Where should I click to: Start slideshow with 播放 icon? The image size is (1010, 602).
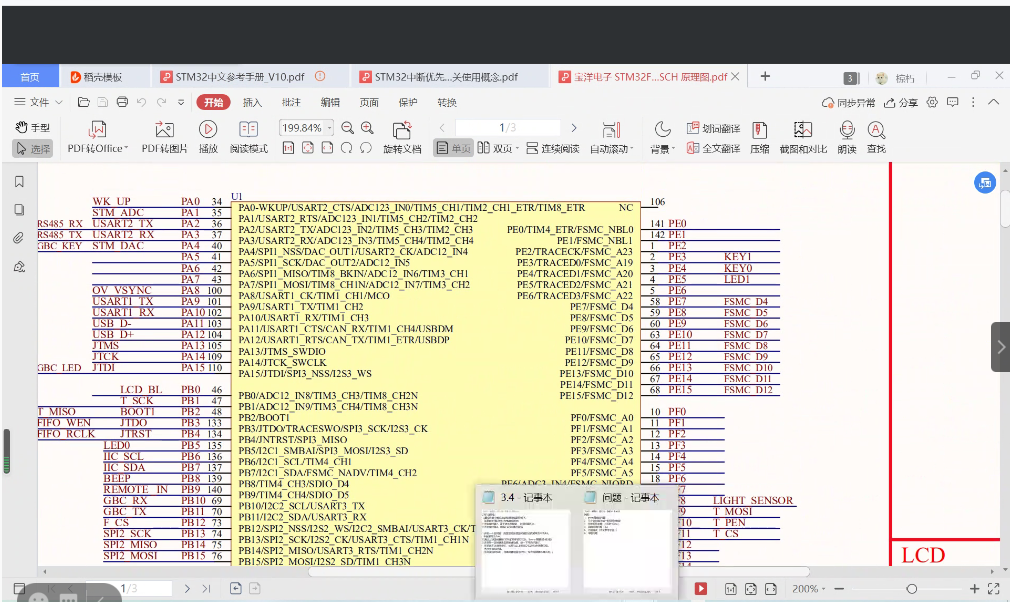pyautogui.click(x=208, y=129)
